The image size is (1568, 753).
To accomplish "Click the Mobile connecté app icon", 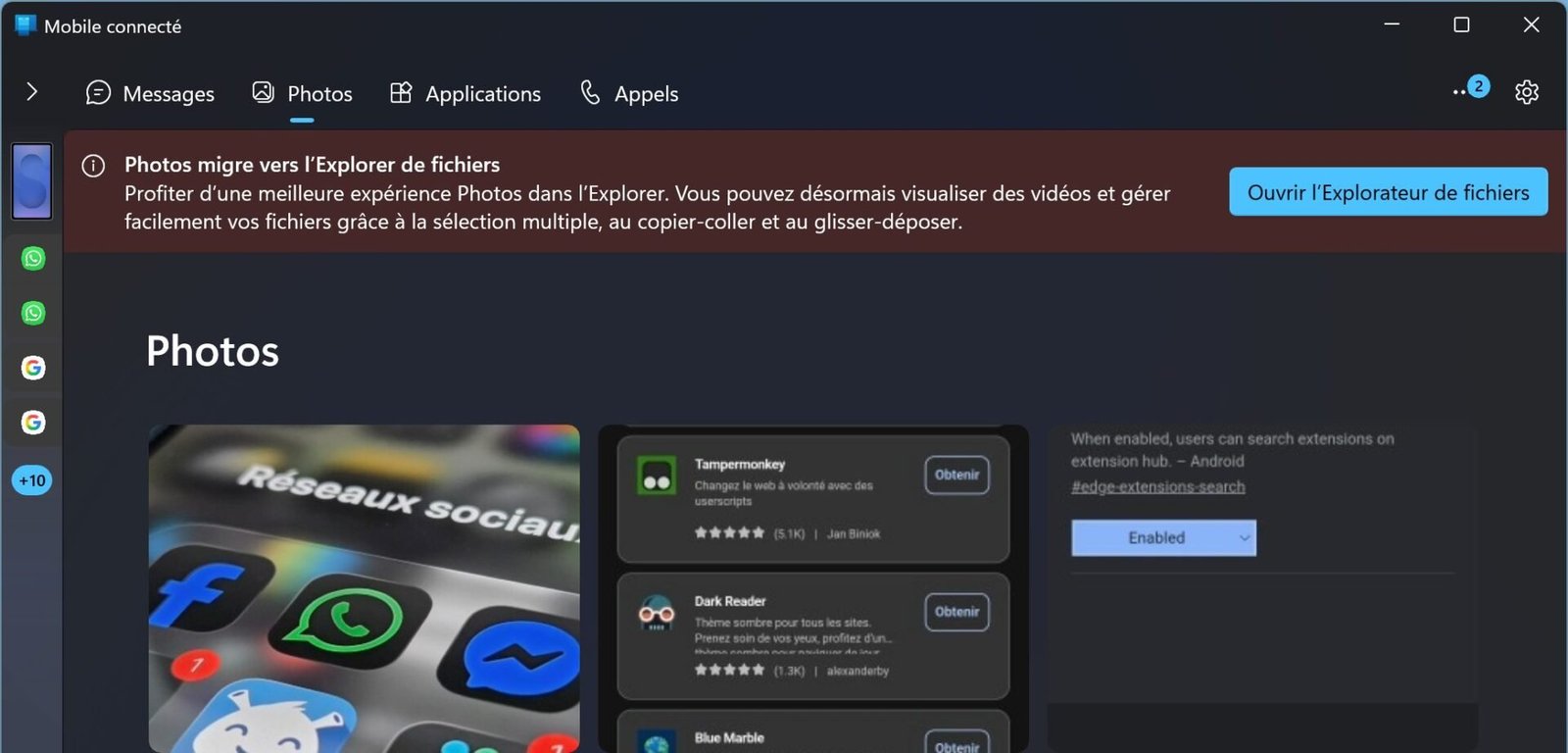I will (25, 25).
